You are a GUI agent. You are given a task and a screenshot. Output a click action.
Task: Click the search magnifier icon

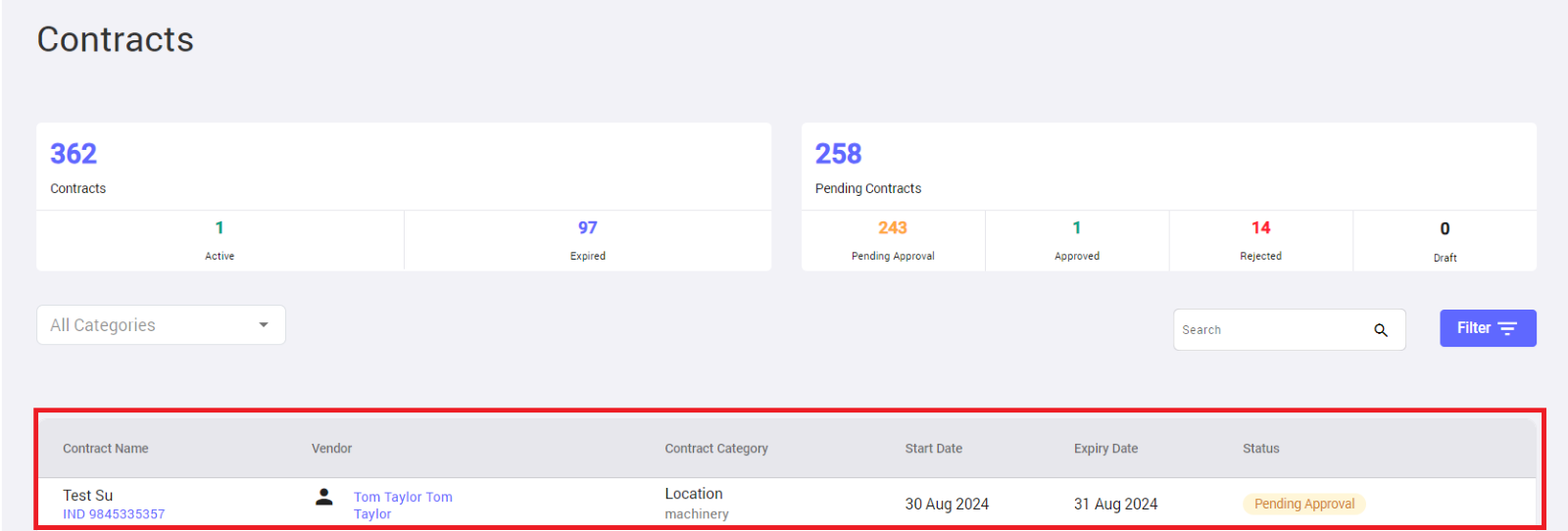click(1380, 330)
